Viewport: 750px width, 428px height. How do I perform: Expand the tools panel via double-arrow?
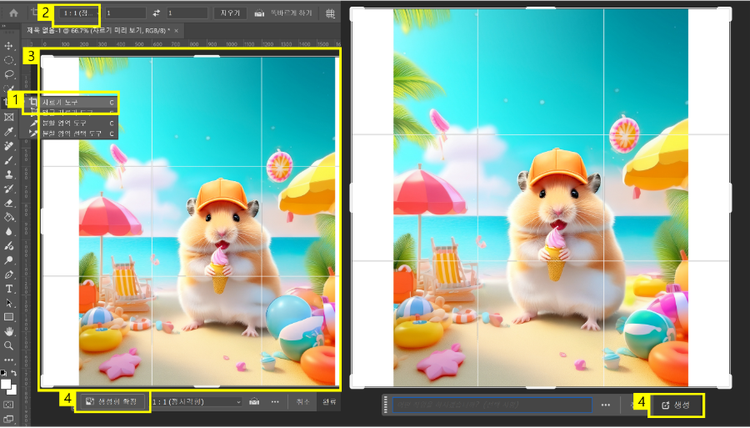(4, 26)
